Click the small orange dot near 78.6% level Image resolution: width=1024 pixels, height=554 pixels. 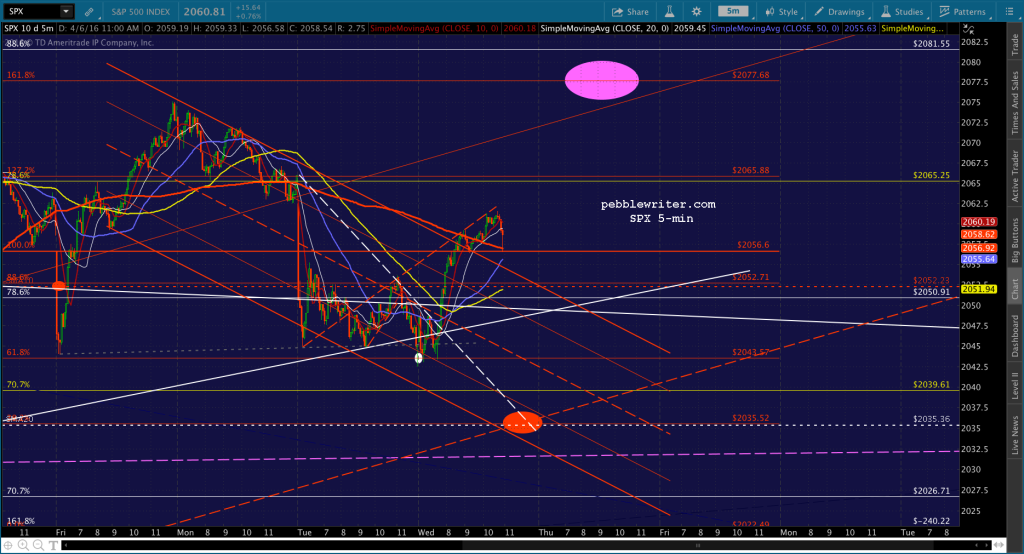59,285
